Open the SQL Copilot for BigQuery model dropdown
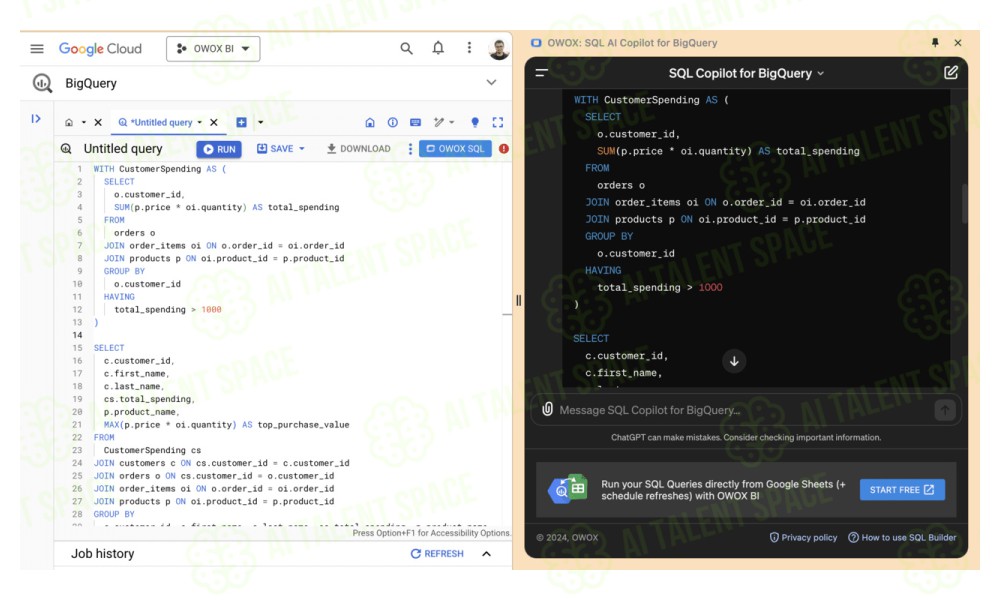 (746, 73)
